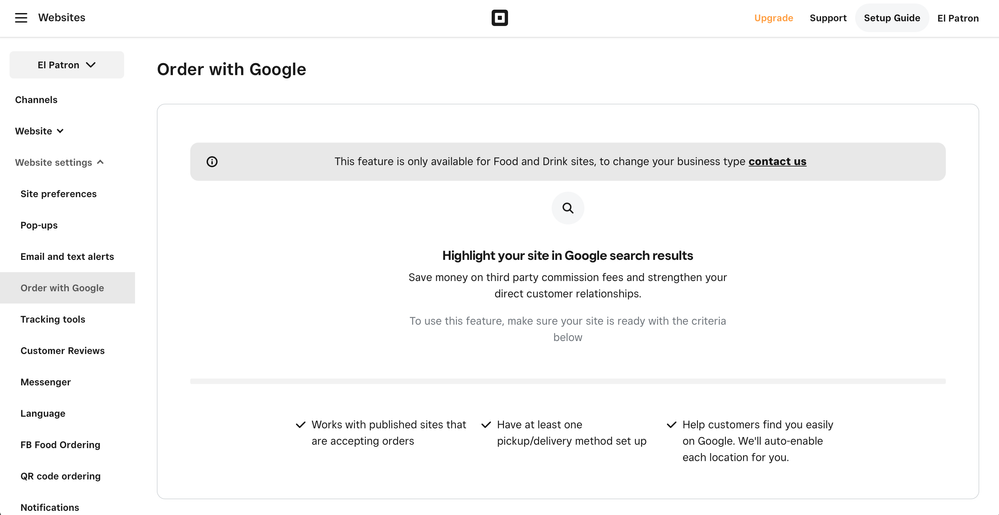This screenshot has height=515, width=999.
Task: Collapse the Website settings section
Action: [x=59, y=162]
